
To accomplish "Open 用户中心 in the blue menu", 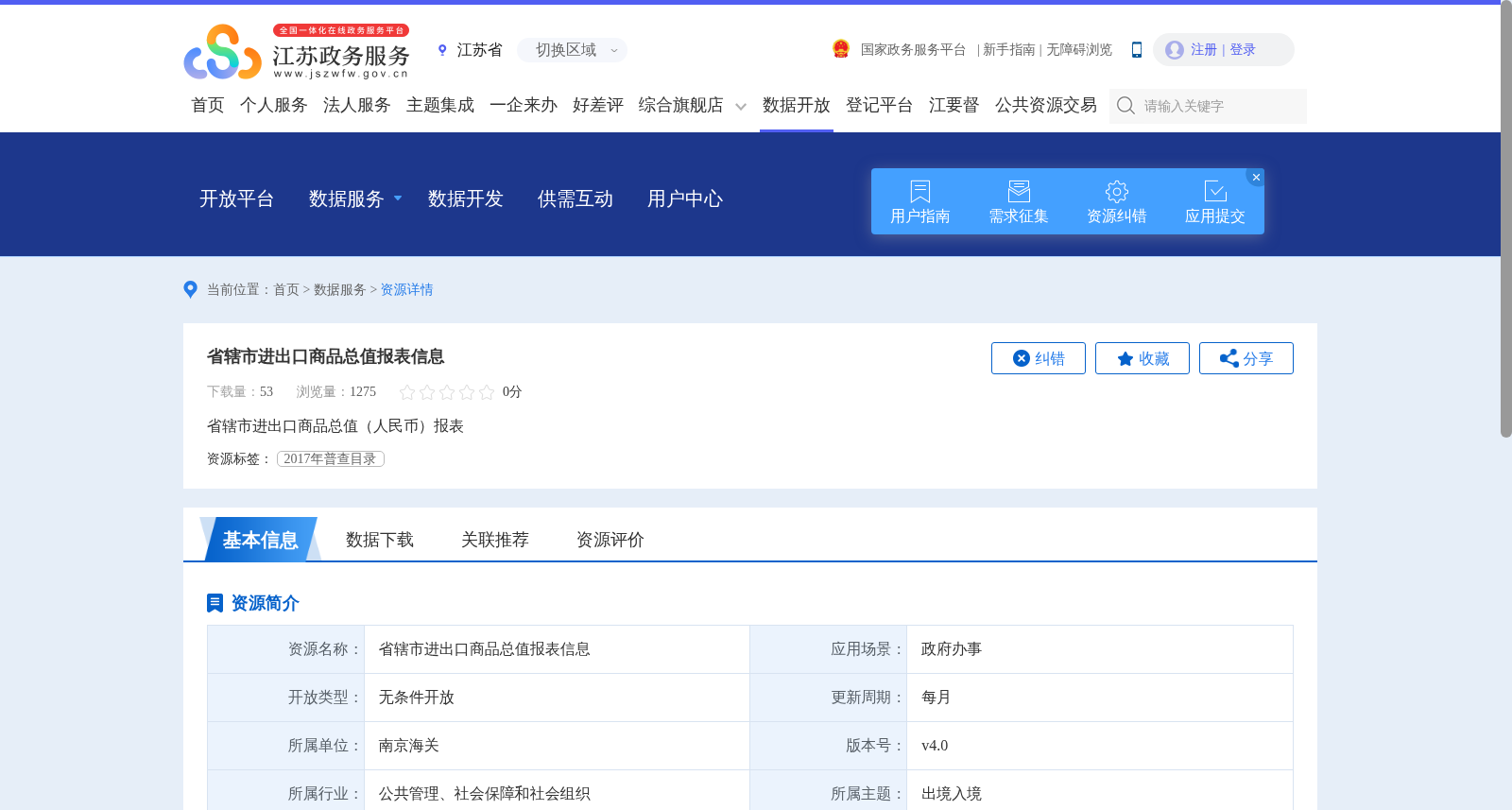I will click(x=685, y=198).
